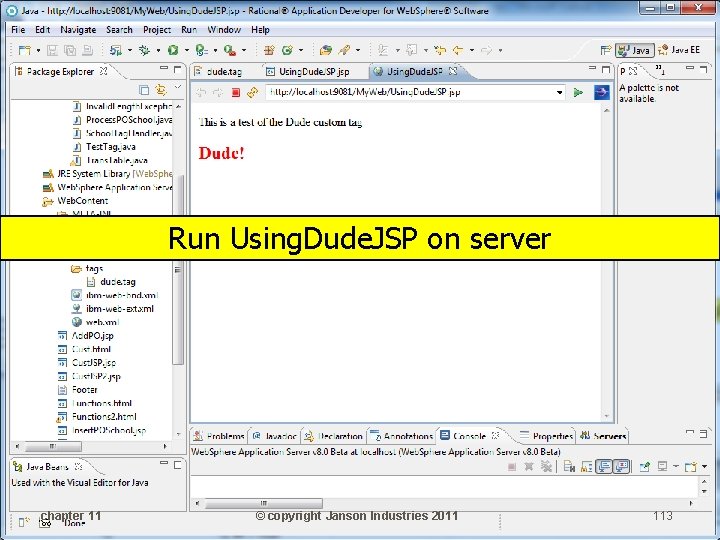Minimize the Package Explorer view
The image size is (720, 540).
coord(164,68)
